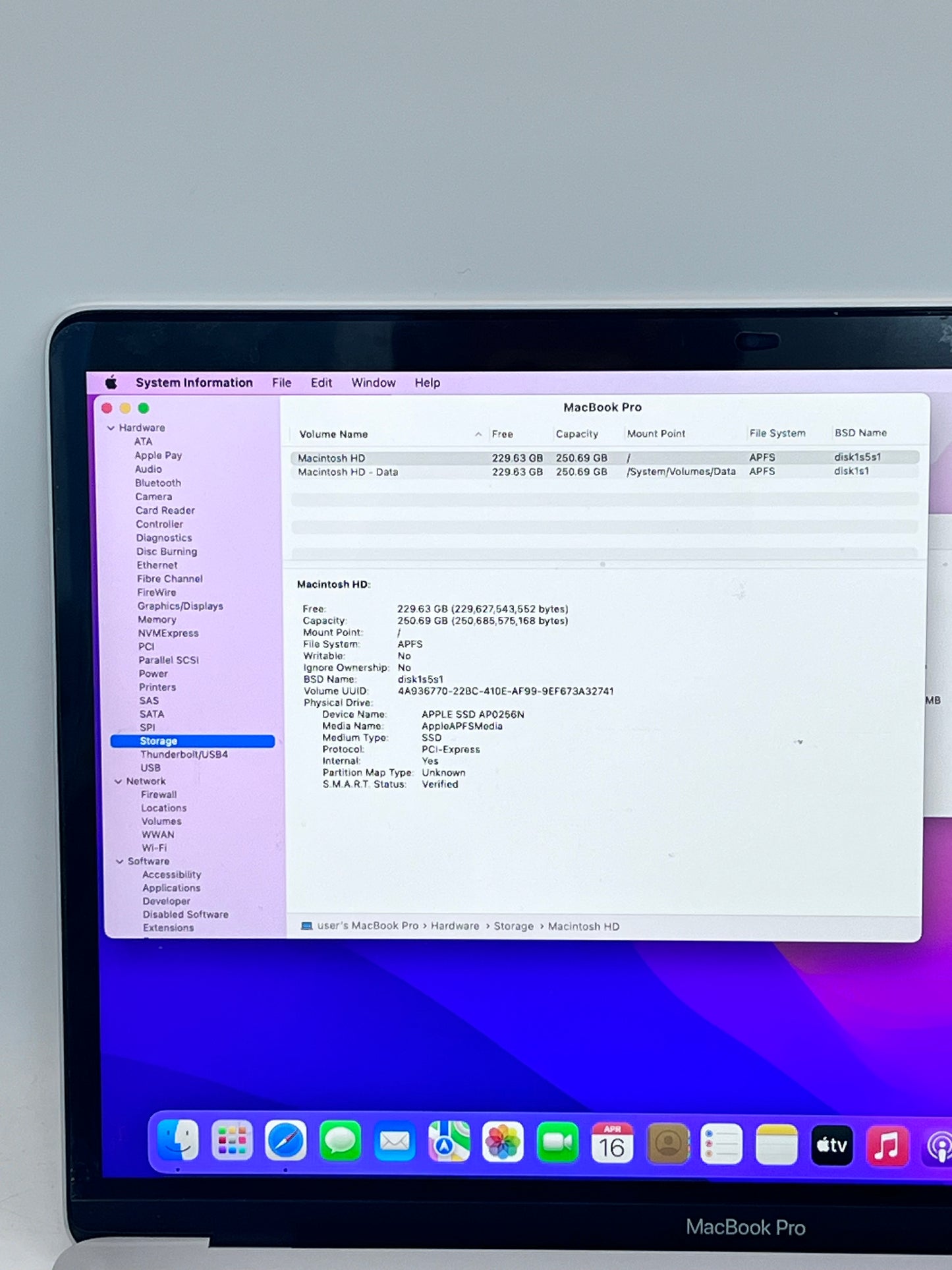Select Camera in the sidebar
Screen dimensions: 952x1270
tap(154, 497)
